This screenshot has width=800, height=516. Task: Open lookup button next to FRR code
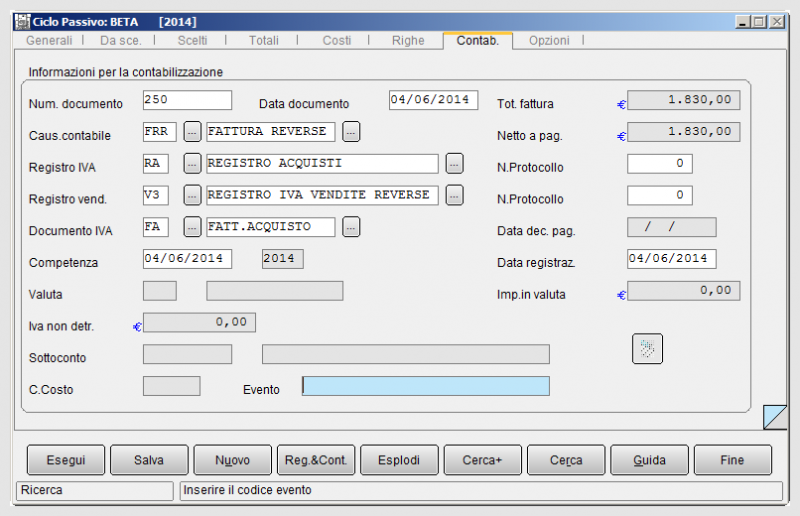pos(192,132)
